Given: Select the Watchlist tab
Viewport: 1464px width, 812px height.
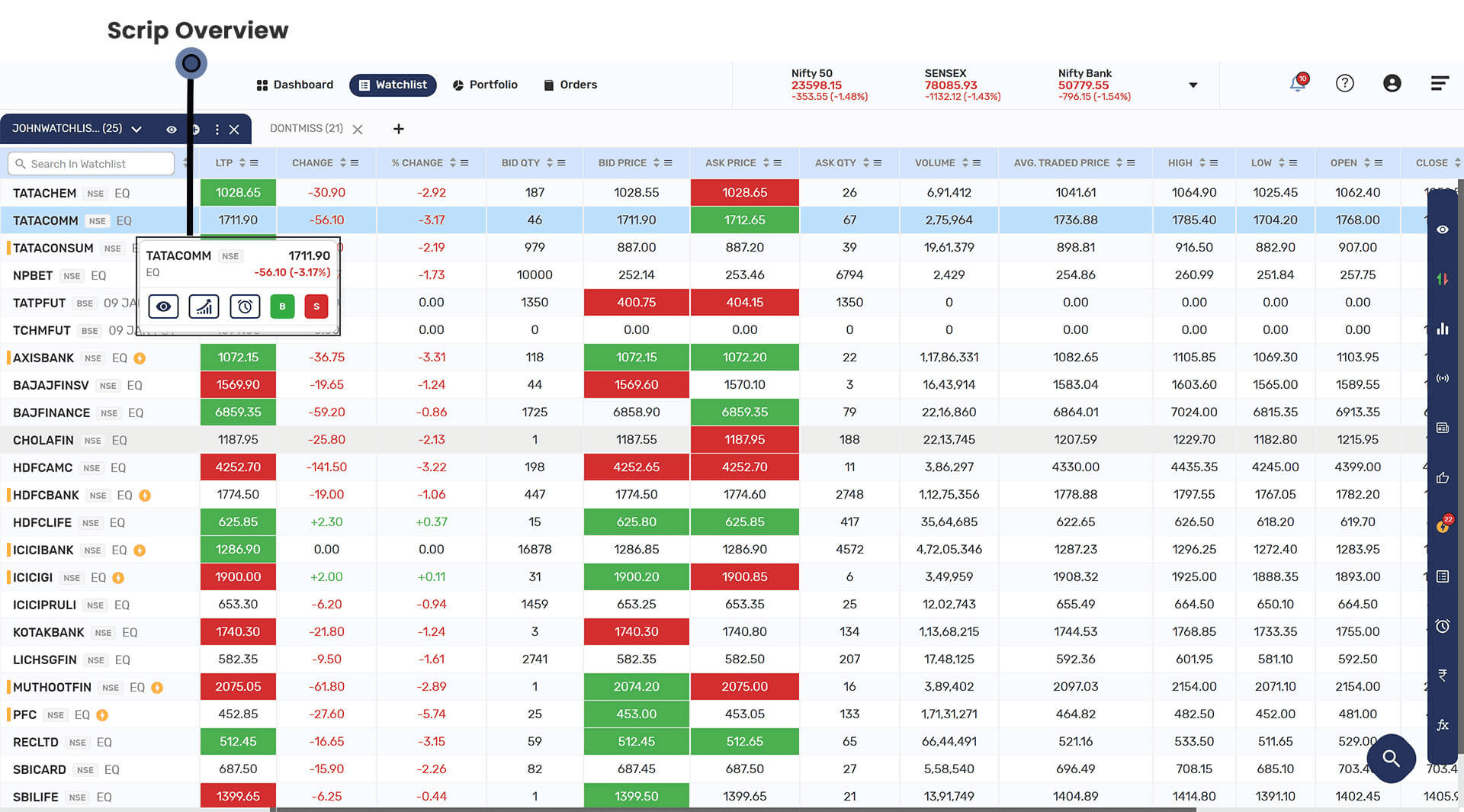Looking at the screenshot, I should [393, 85].
